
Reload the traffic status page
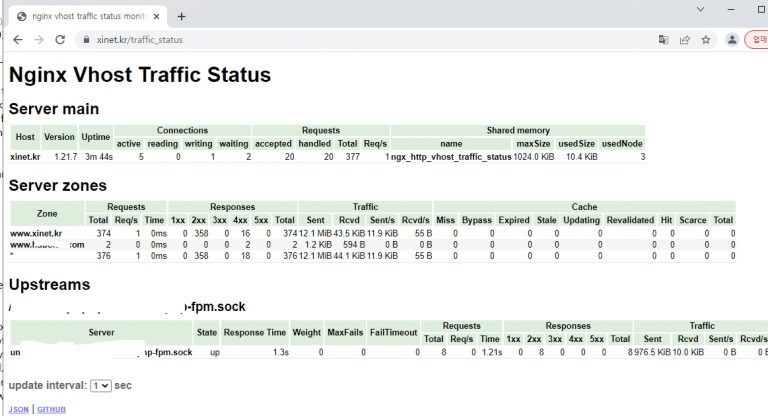coord(60,40)
